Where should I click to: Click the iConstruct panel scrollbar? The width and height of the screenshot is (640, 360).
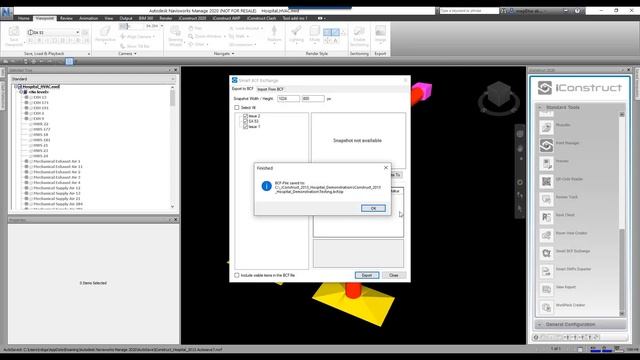point(622,213)
